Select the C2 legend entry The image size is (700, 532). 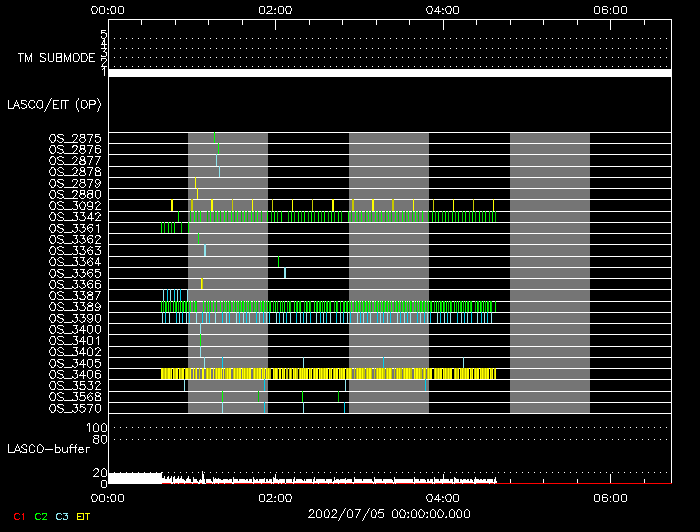coord(41,516)
